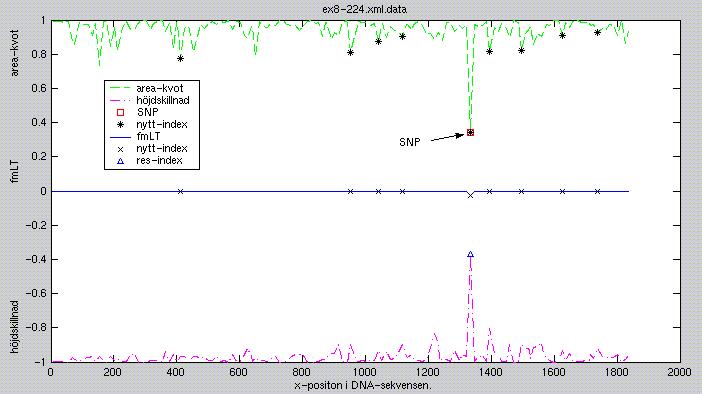Click the dipped cross marker below the SNP
Viewport: 702px width, 394px height.
tap(470, 195)
